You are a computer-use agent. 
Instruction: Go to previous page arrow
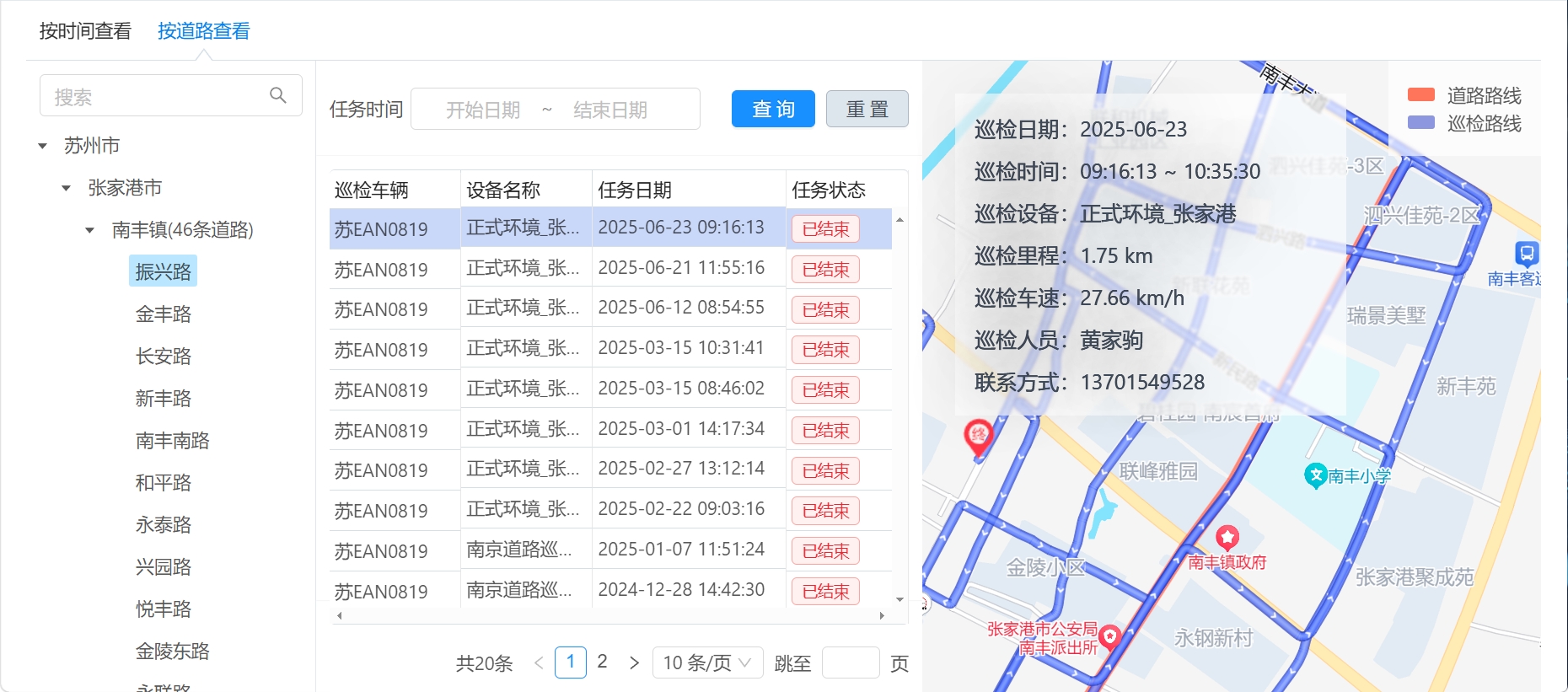point(539,662)
